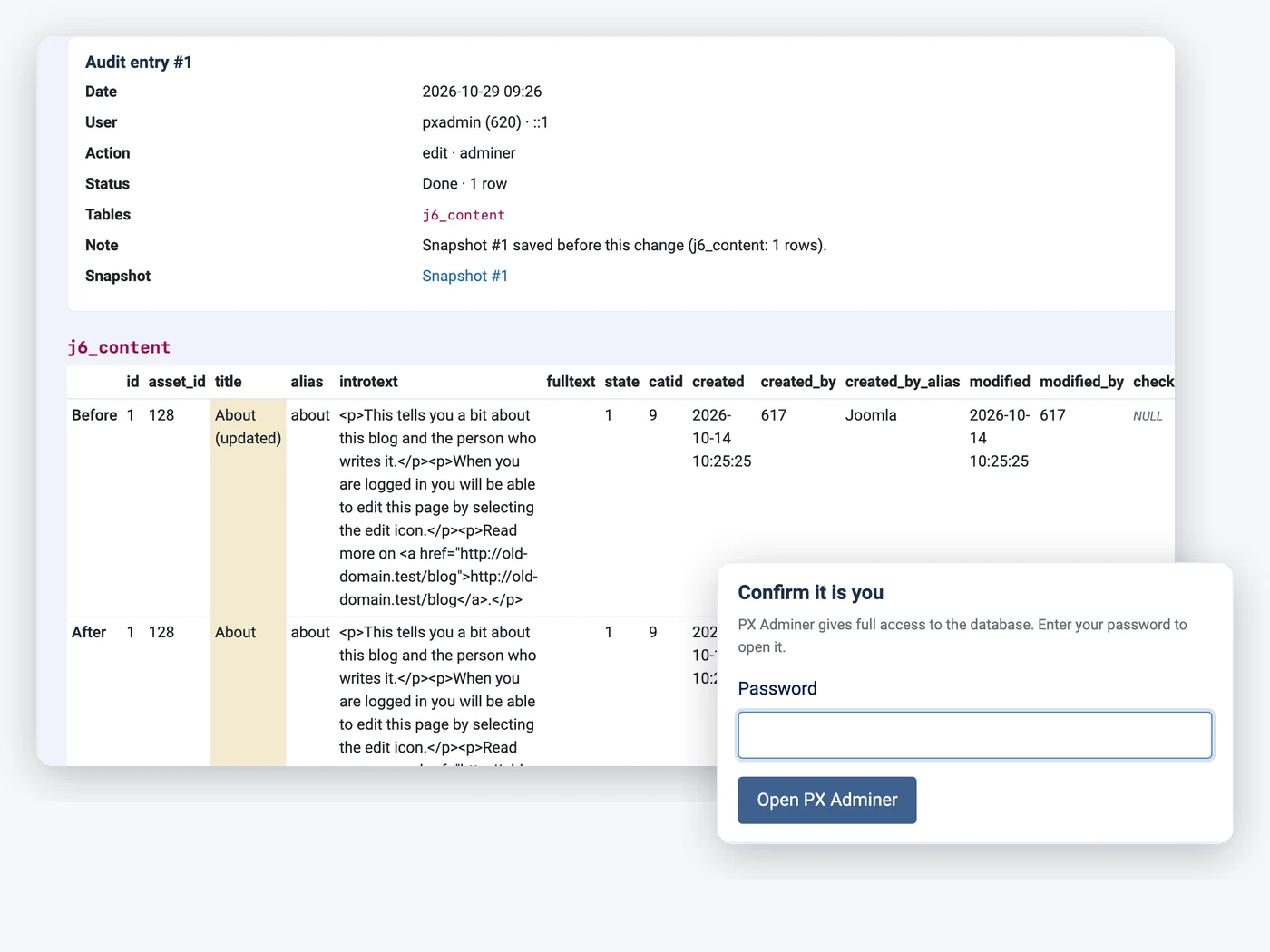The image size is (1270, 952).
Task: Click the 'title' column header
Action: click(x=229, y=382)
